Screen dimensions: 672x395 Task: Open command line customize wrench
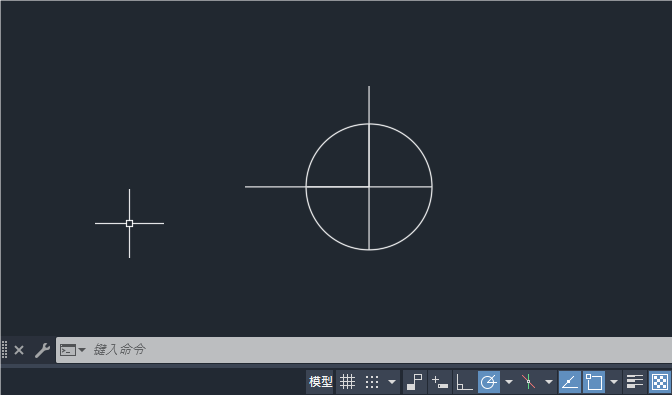42,350
